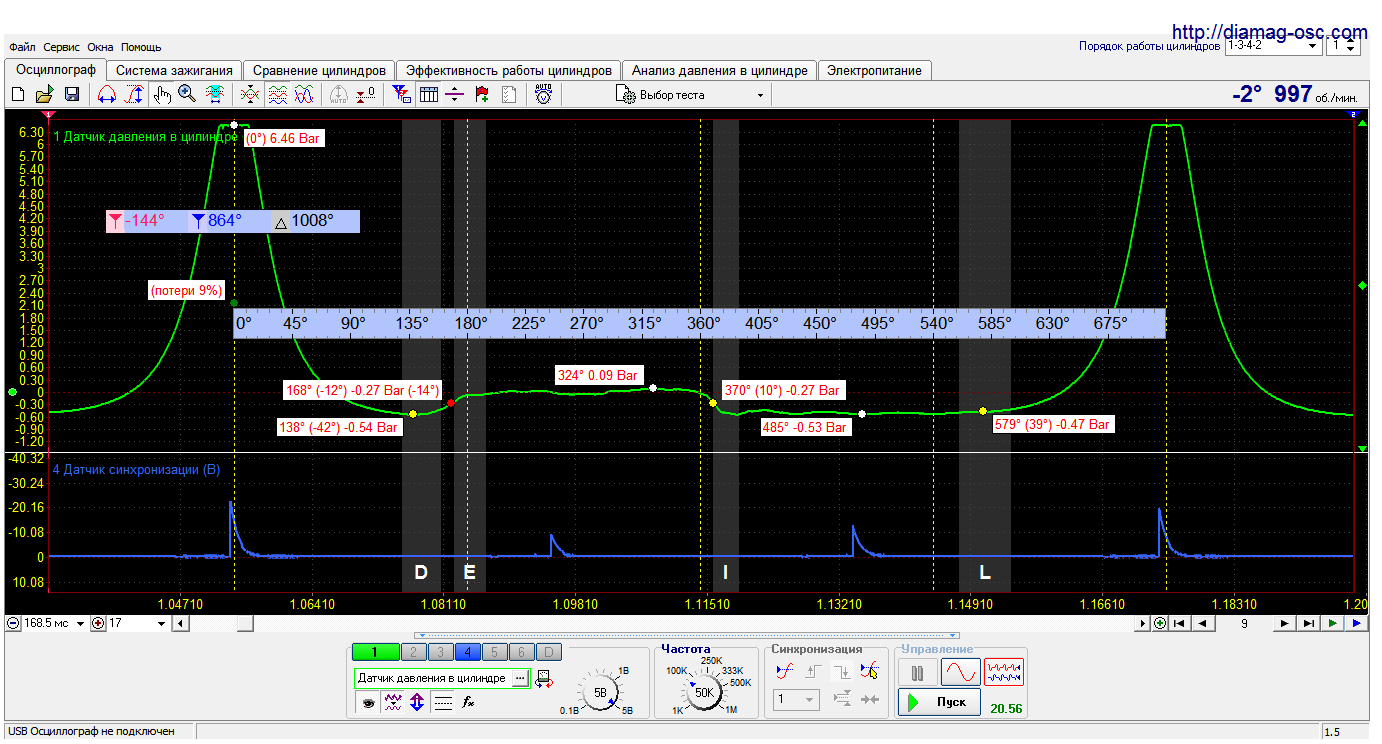The height and width of the screenshot is (744, 1382).
Task: Click the 50K frequency knob
Action: [x=704, y=692]
